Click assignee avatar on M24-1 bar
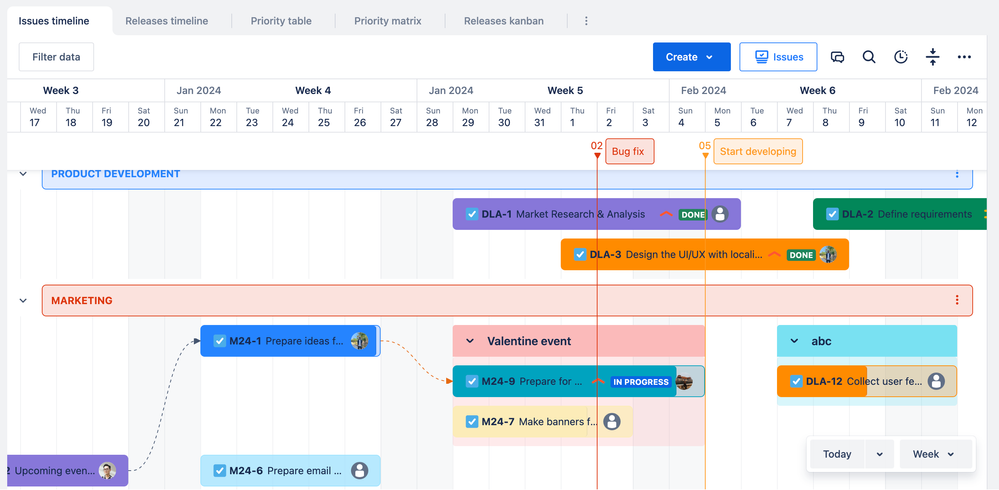The image size is (999, 490). 359,341
